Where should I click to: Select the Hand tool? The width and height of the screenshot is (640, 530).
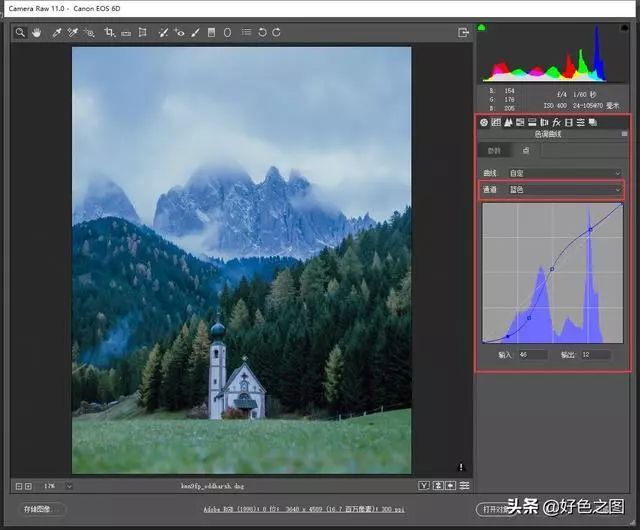36,32
